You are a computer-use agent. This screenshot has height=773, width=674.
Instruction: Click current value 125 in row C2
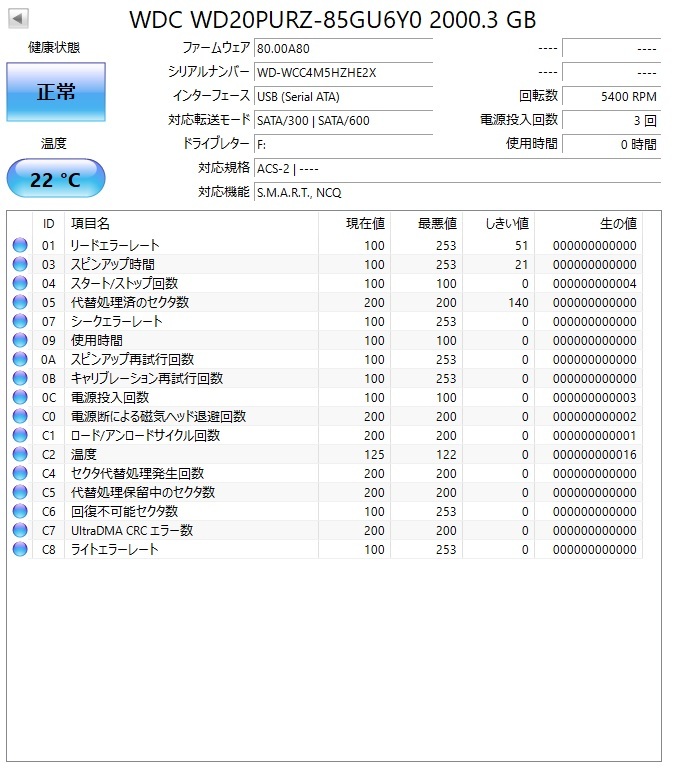[x=374, y=455]
